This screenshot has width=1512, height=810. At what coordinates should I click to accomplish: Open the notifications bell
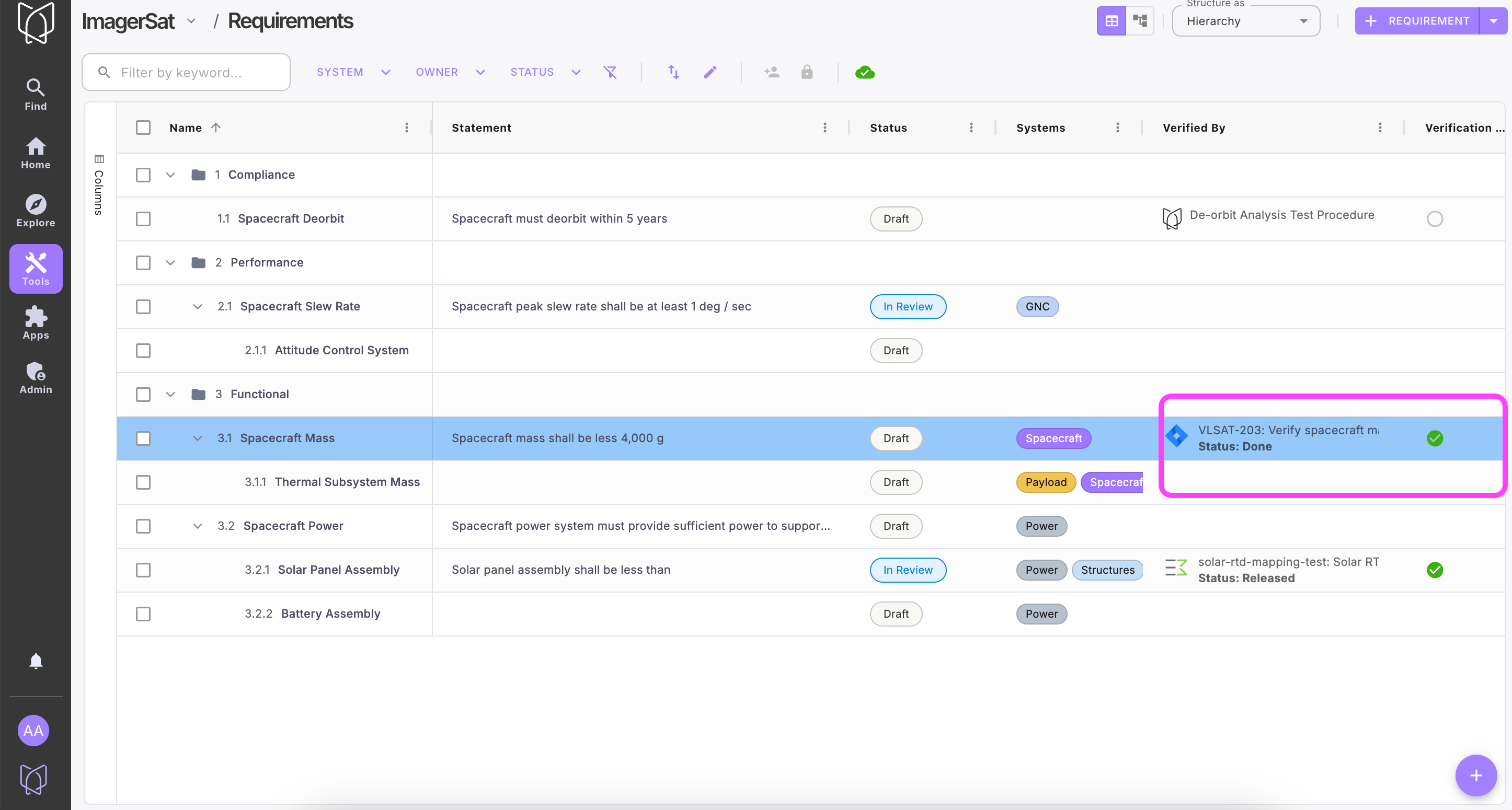click(x=36, y=661)
